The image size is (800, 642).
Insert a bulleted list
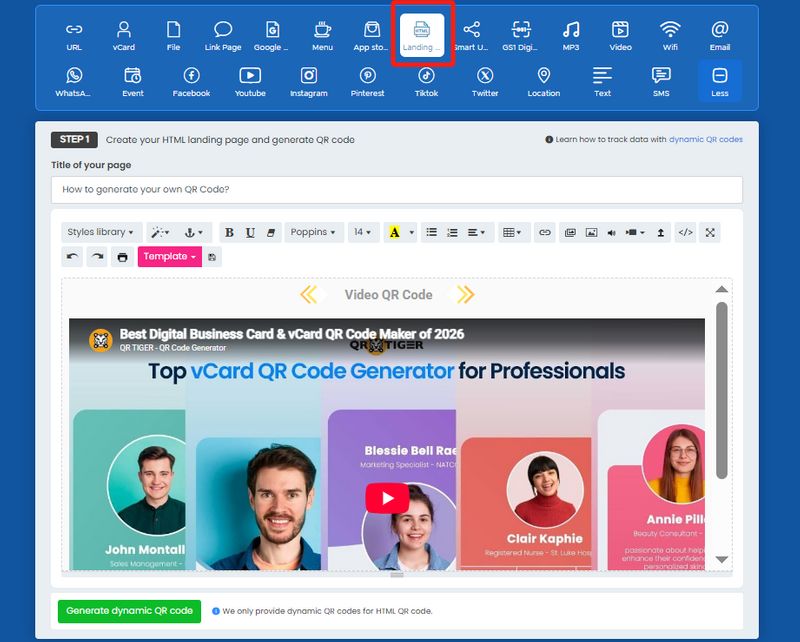(x=432, y=233)
